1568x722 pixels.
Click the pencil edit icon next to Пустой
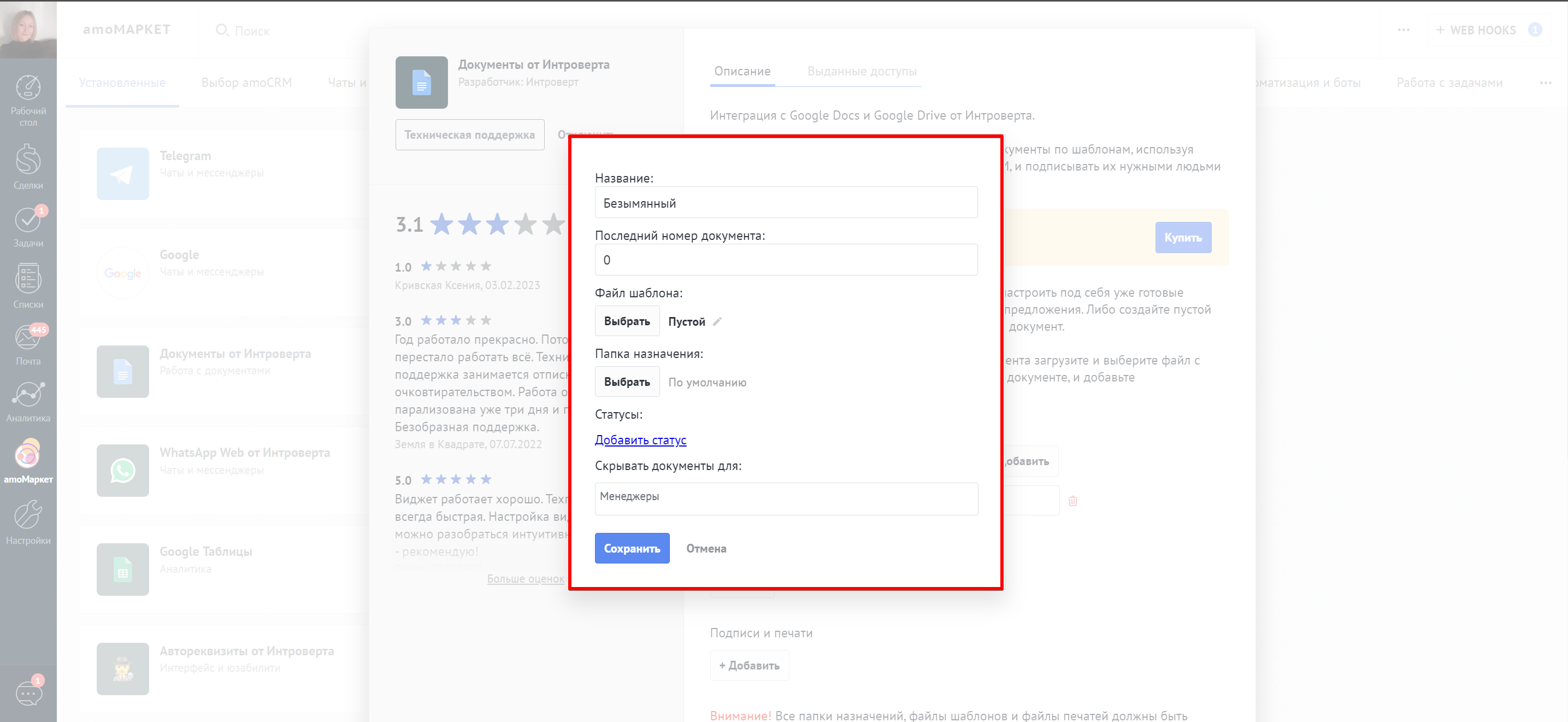(718, 321)
